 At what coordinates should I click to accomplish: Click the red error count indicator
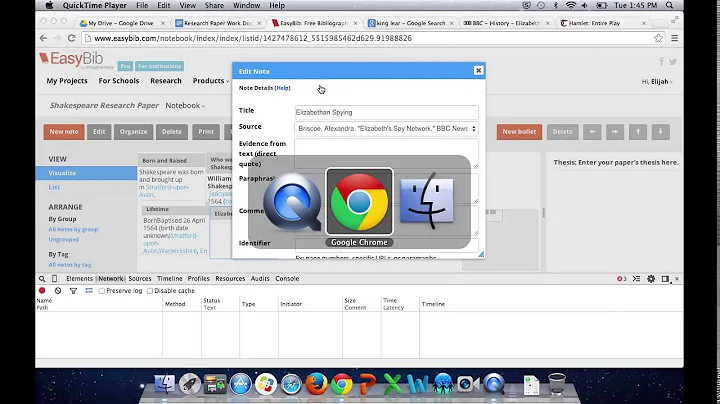click(622, 279)
